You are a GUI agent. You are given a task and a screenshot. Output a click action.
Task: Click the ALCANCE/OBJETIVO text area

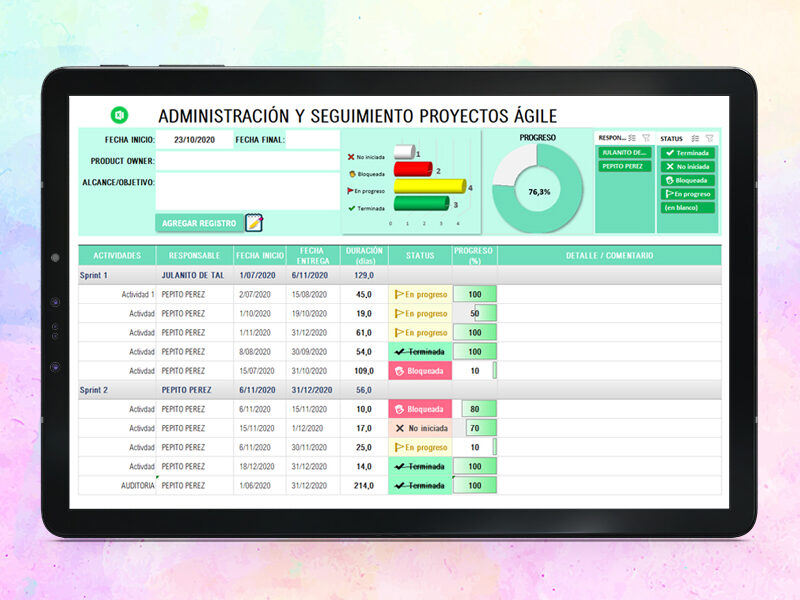[x=247, y=191]
